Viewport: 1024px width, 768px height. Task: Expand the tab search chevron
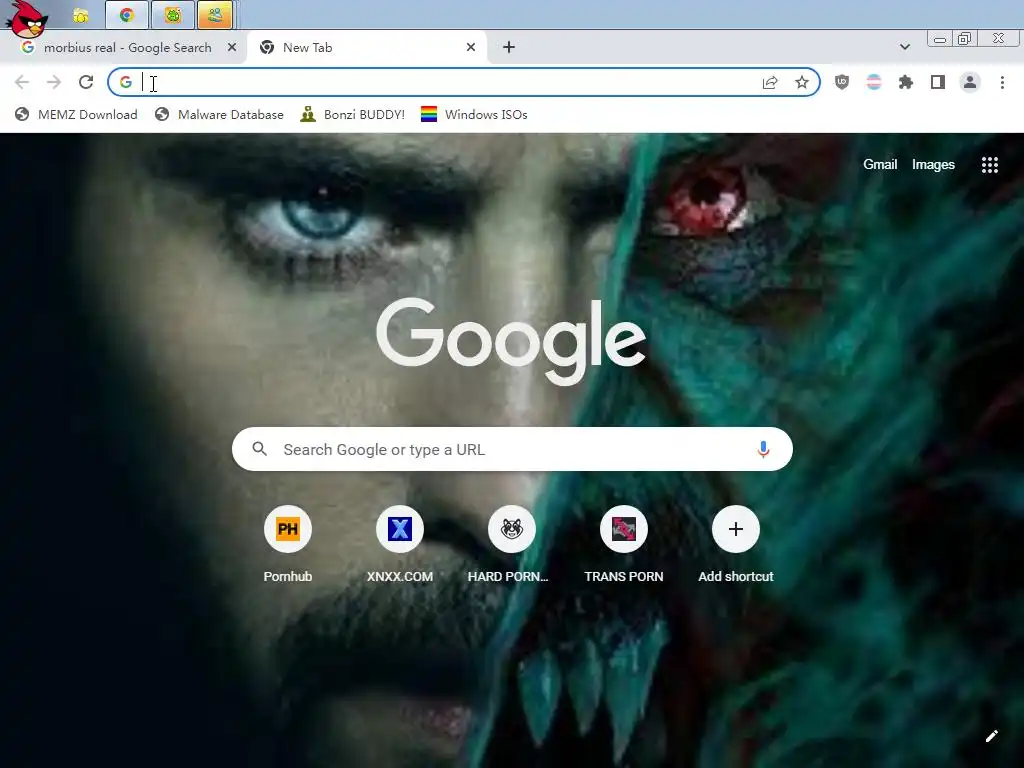pyautogui.click(x=904, y=47)
